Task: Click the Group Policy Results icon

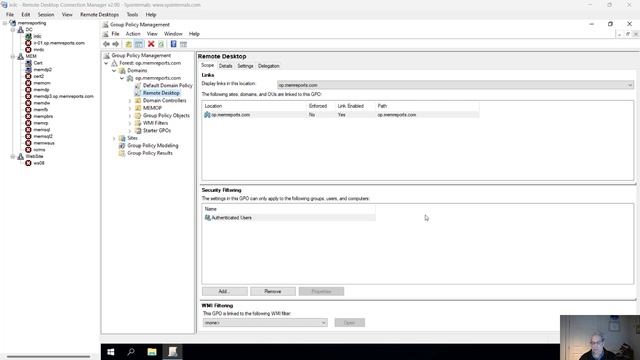Action: (122, 153)
